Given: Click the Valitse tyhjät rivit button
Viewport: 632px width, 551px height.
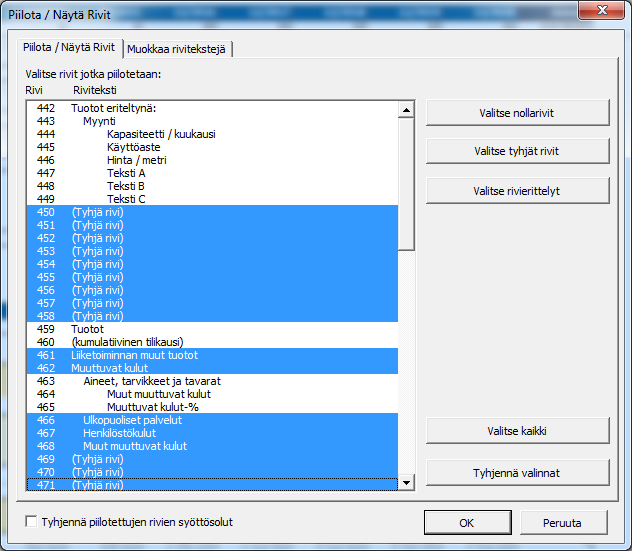Looking at the screenshot, I should [517, 151].
